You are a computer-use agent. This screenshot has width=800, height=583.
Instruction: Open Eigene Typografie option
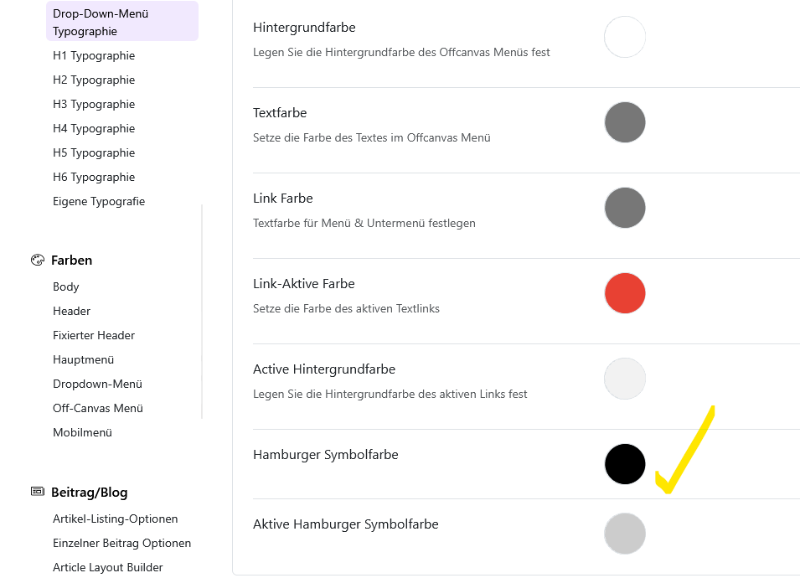[x=99, y=201]
